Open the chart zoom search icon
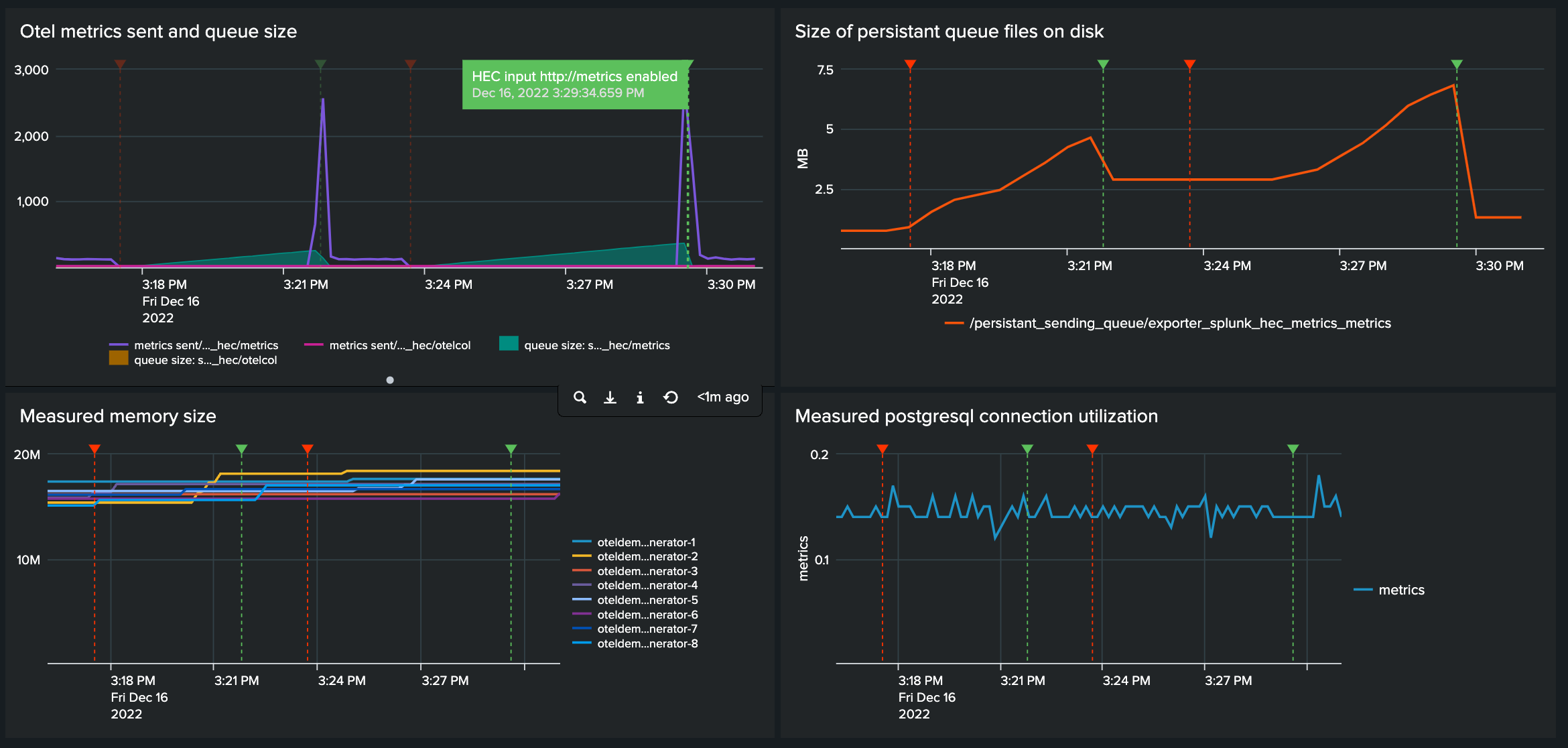Image resolution: width=1568 pixels, height=748 pixels. [580, 397]
